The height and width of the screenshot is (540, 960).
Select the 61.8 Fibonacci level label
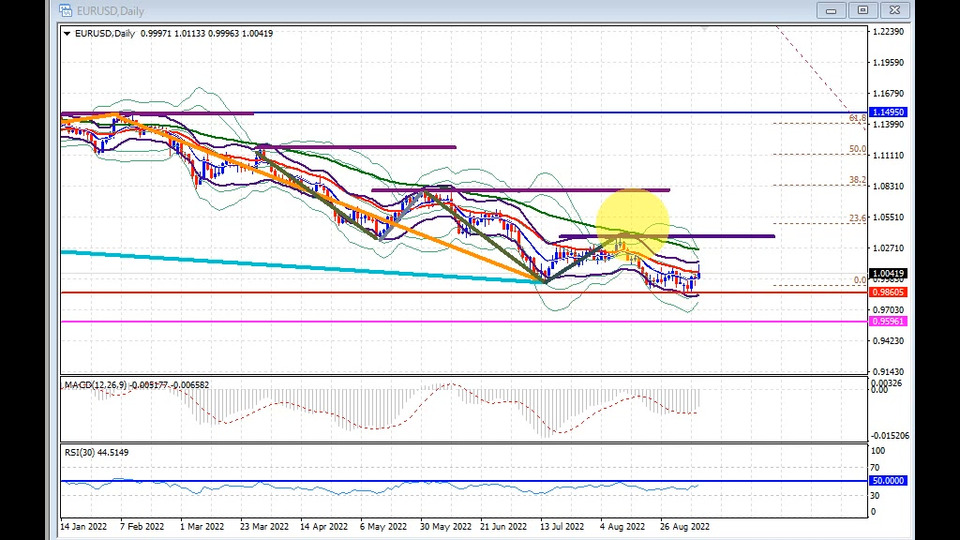pos(857,118)
